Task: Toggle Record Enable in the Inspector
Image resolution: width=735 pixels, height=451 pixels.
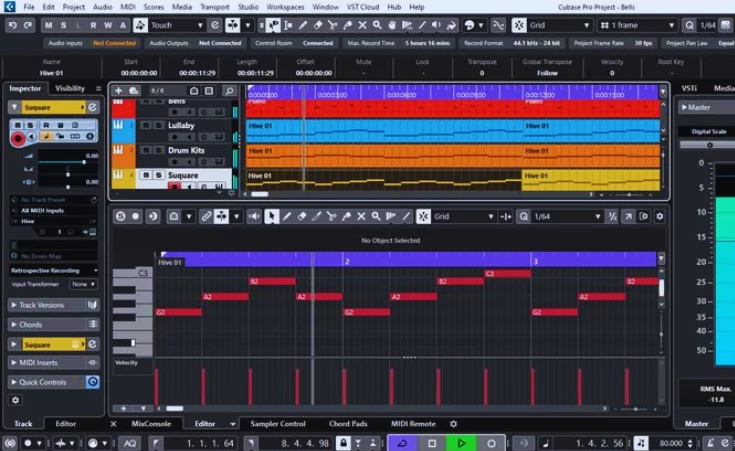Action: 18,139
